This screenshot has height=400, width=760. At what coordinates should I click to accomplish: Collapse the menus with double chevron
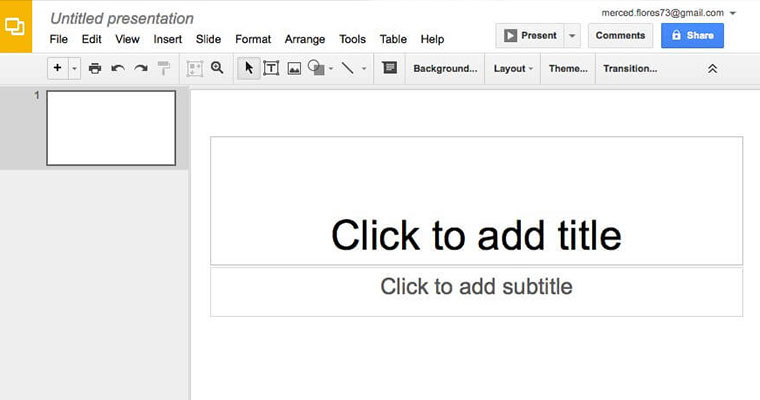(712, 68)
